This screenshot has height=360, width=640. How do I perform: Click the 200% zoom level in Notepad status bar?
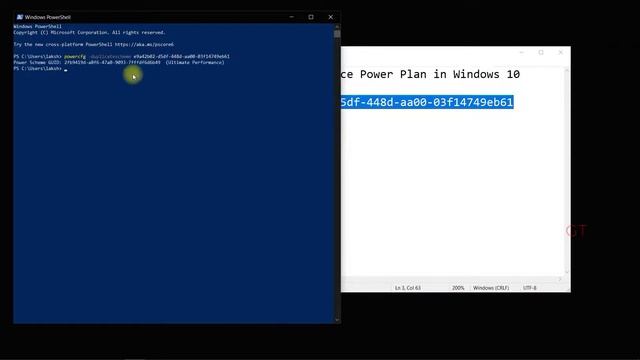[458, 288]
